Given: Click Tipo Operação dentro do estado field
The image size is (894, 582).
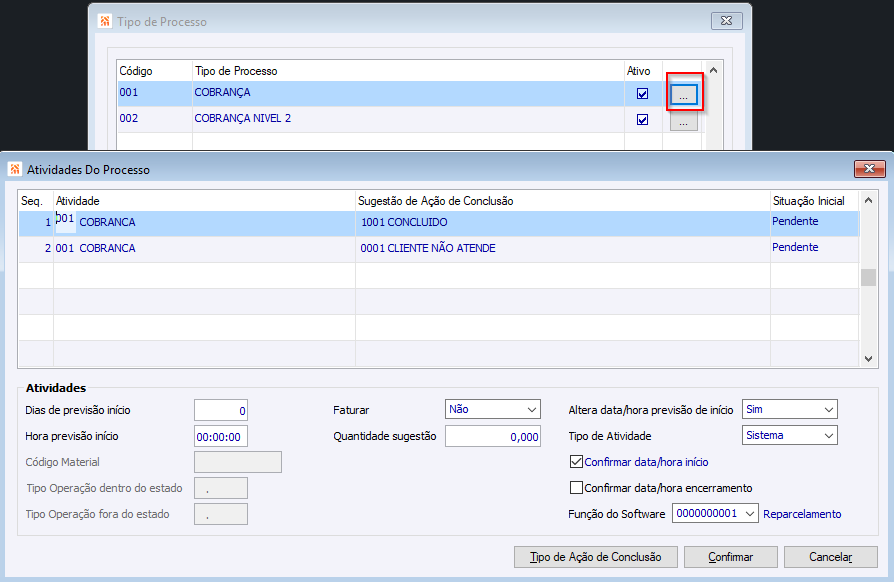Looking at the screenshot, I should tap(221, 489).
